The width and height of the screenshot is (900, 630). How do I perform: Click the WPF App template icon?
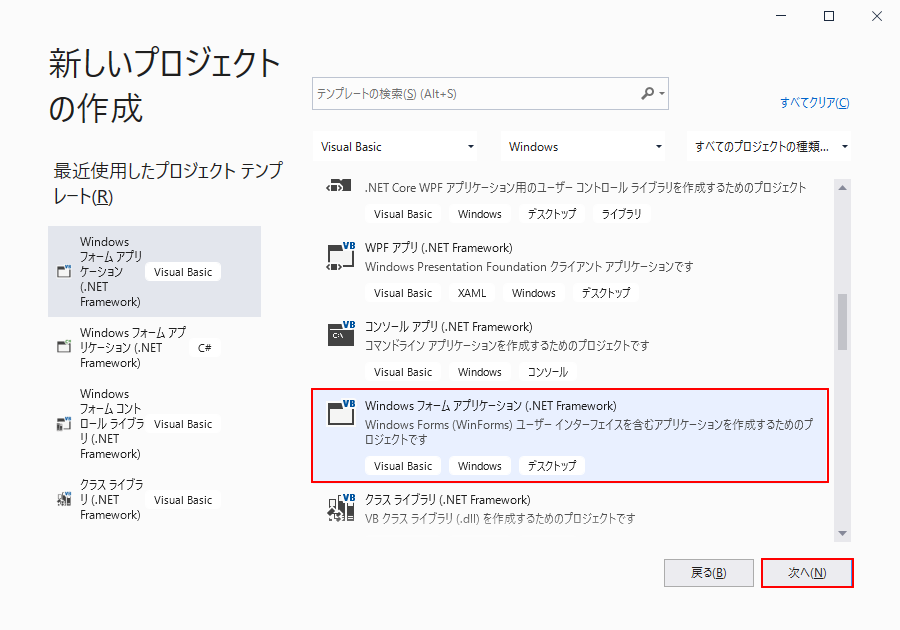coord(340,256)
